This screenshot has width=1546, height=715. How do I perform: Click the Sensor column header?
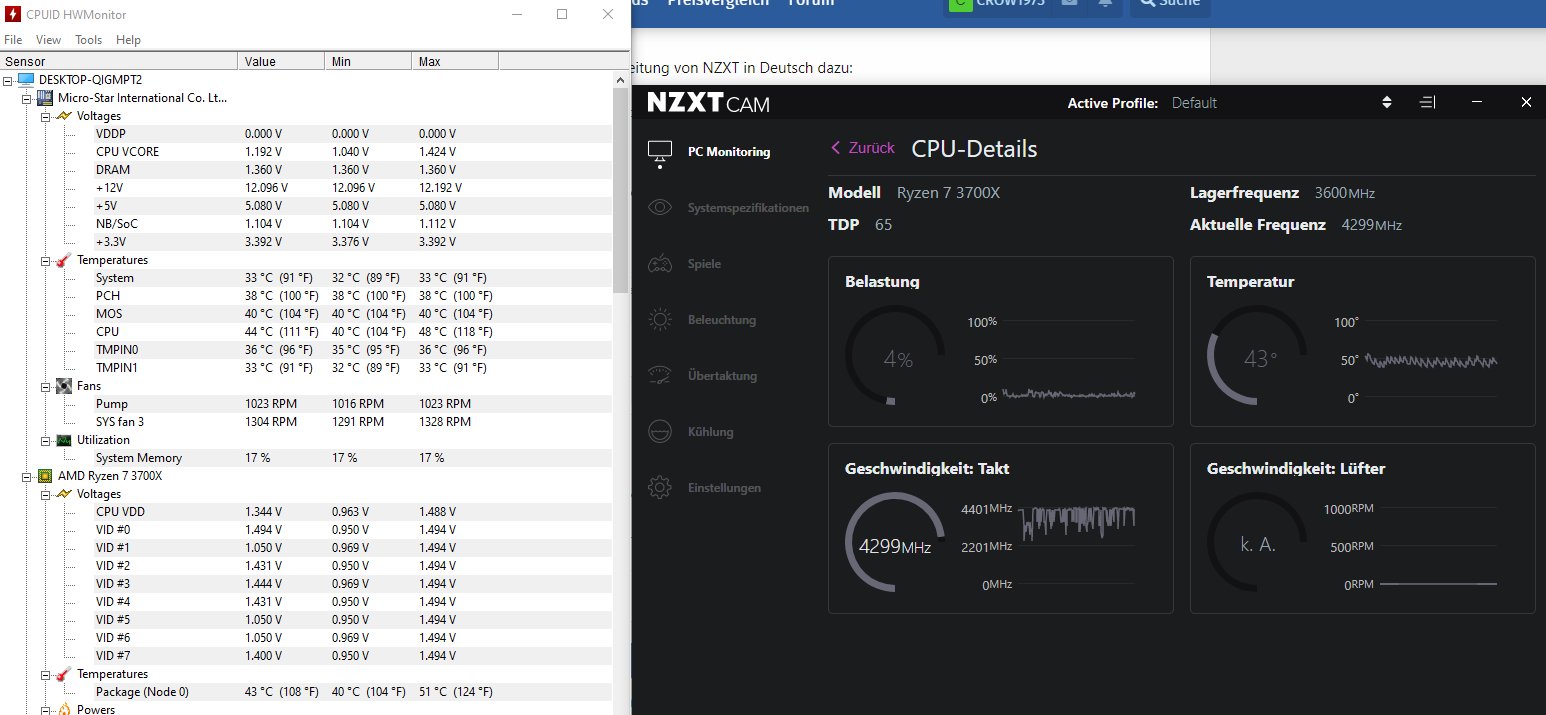click(x=119, y=62)
